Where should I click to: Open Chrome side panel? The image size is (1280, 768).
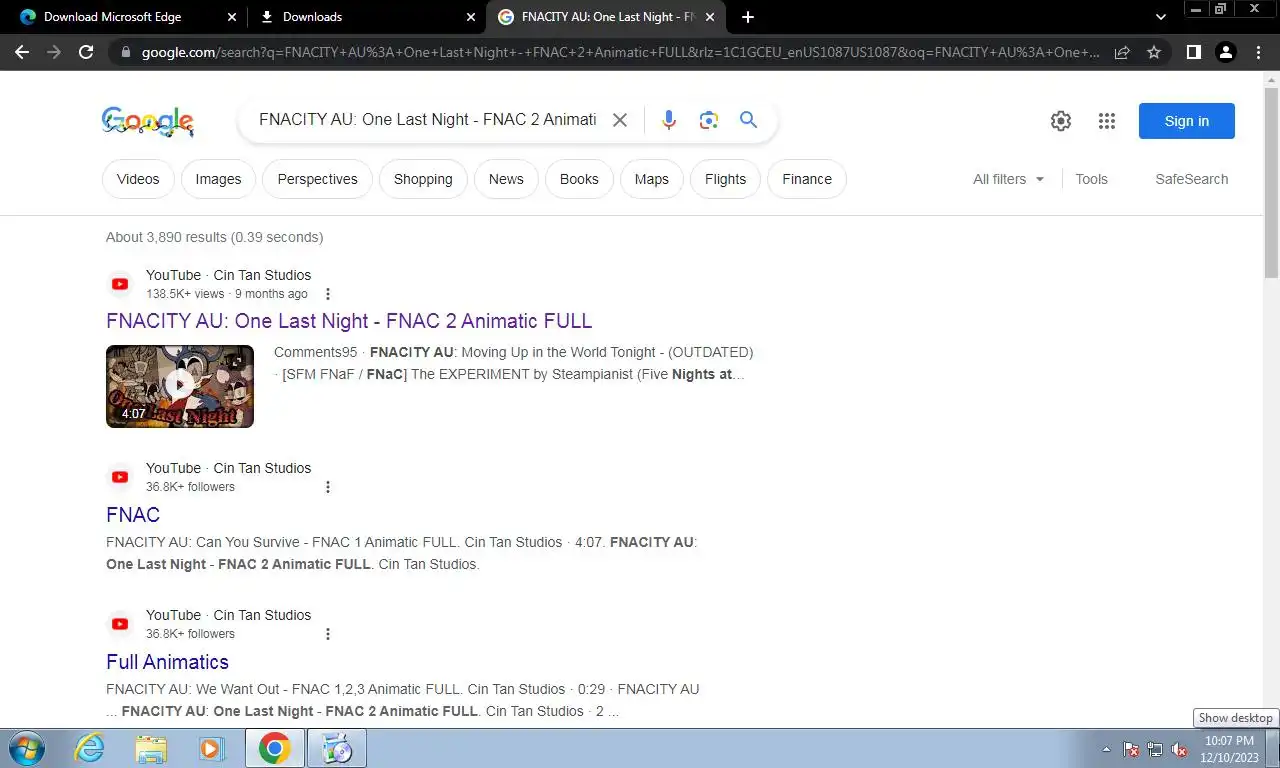pyautogui.click(x=1193, y=52)
